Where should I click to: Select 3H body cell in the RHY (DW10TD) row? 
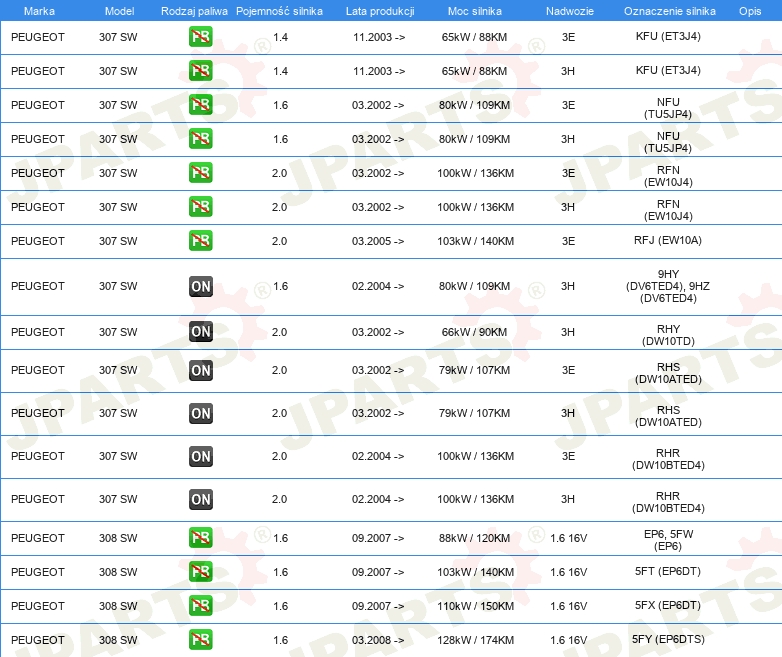(x=568, y=332)
